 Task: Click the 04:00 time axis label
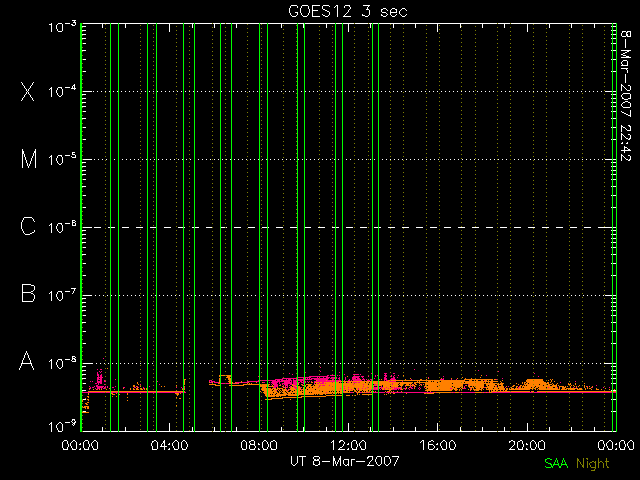169,445
